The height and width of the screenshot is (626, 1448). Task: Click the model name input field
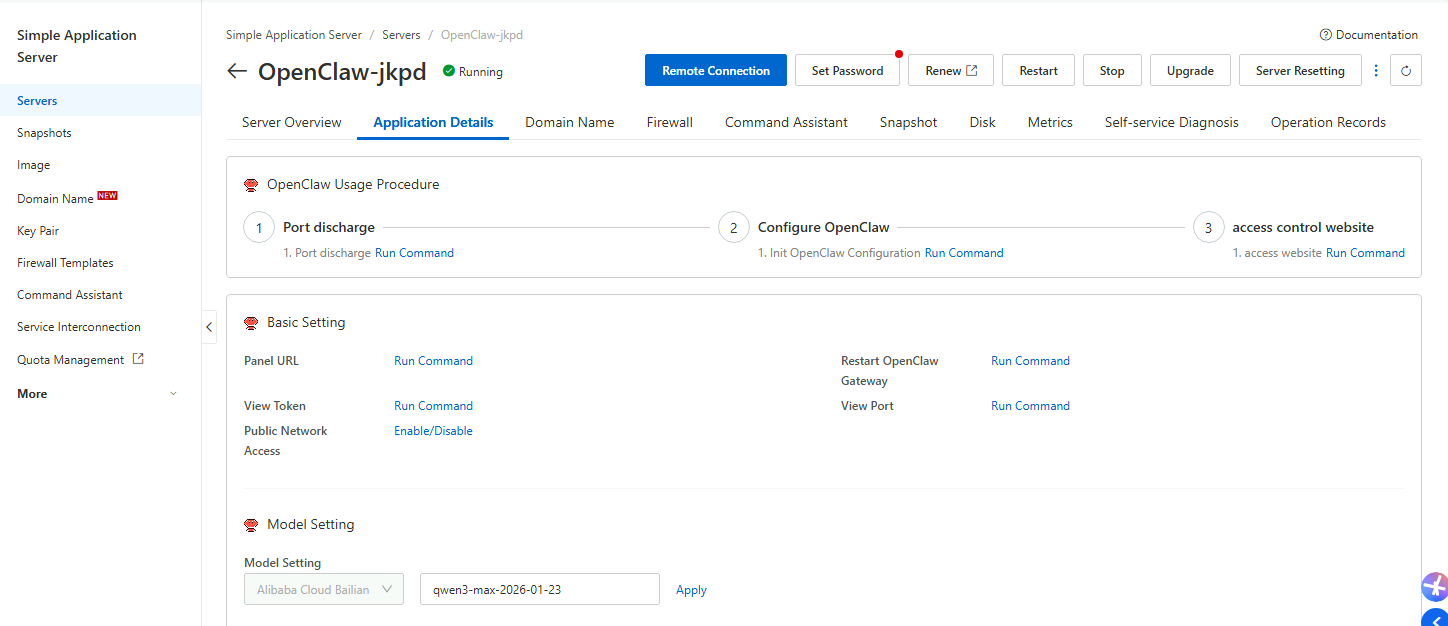coord(539,590)
